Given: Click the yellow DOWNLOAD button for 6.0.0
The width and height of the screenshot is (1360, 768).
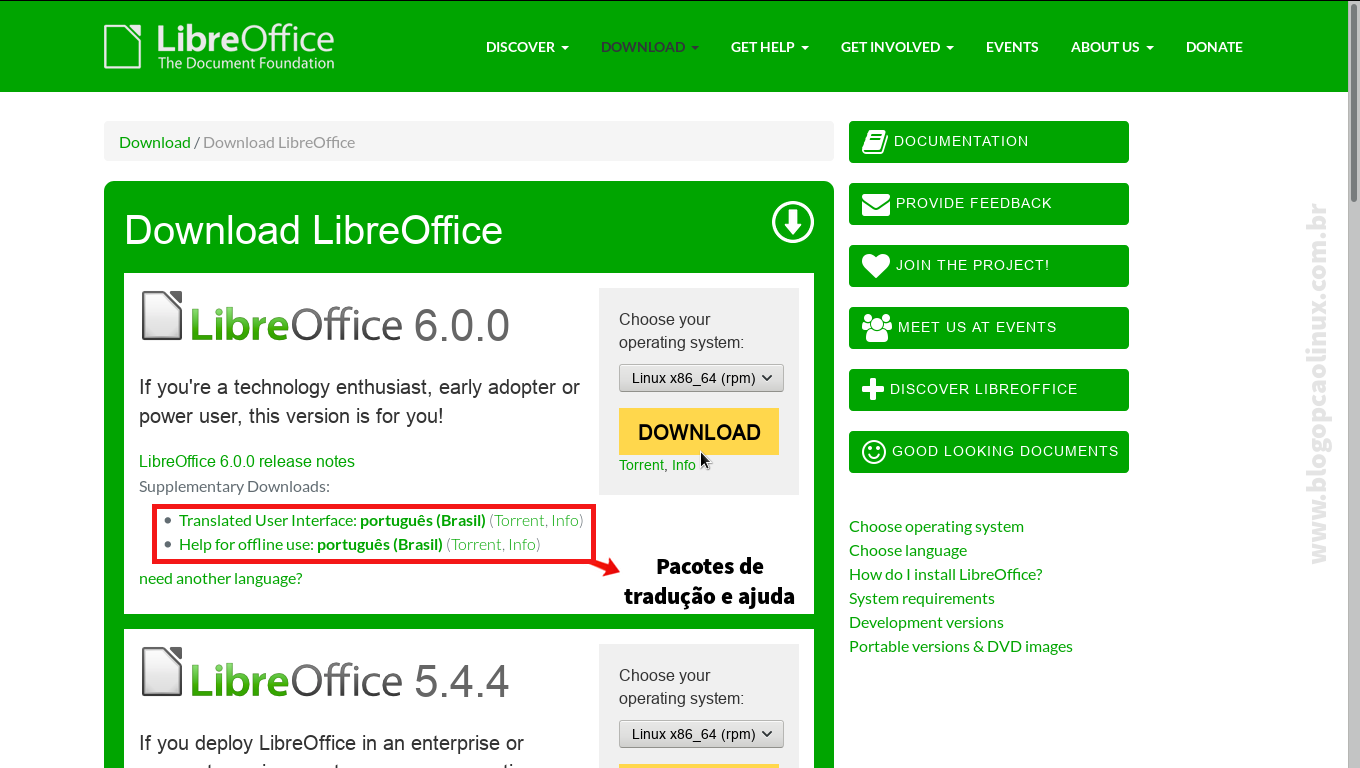Looking at the screenshot, I should click(x=699, y=432).
